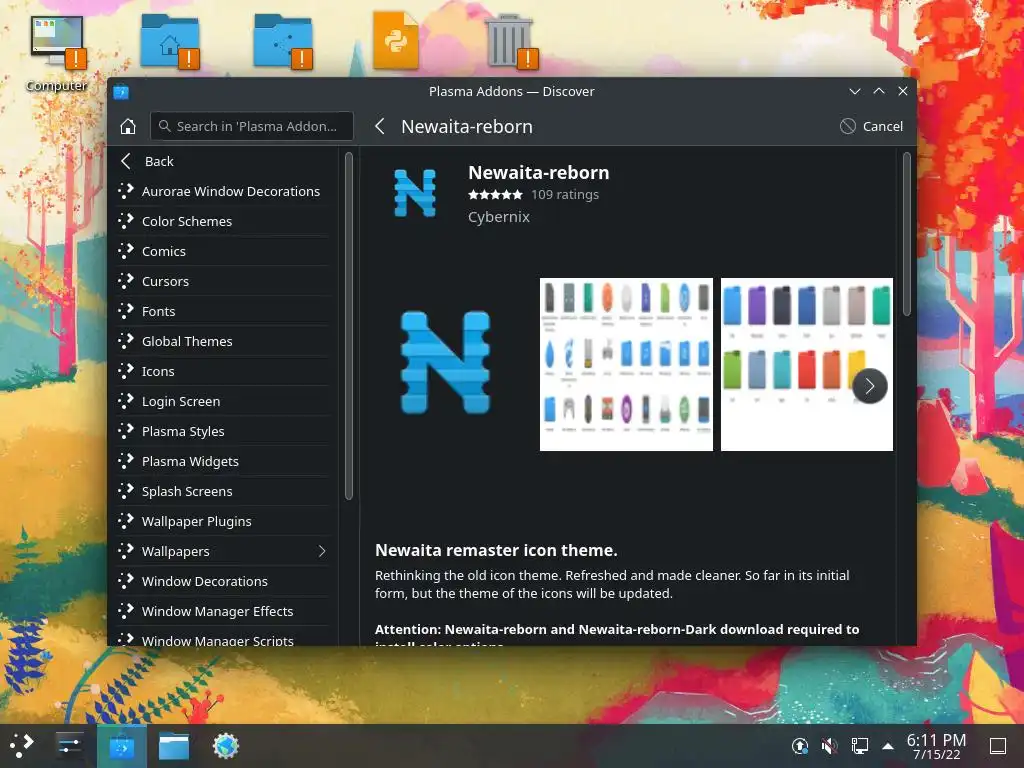Select Global Themes in the sidebar
Viewport: 1024px width, 768px height.
(223, 342)
